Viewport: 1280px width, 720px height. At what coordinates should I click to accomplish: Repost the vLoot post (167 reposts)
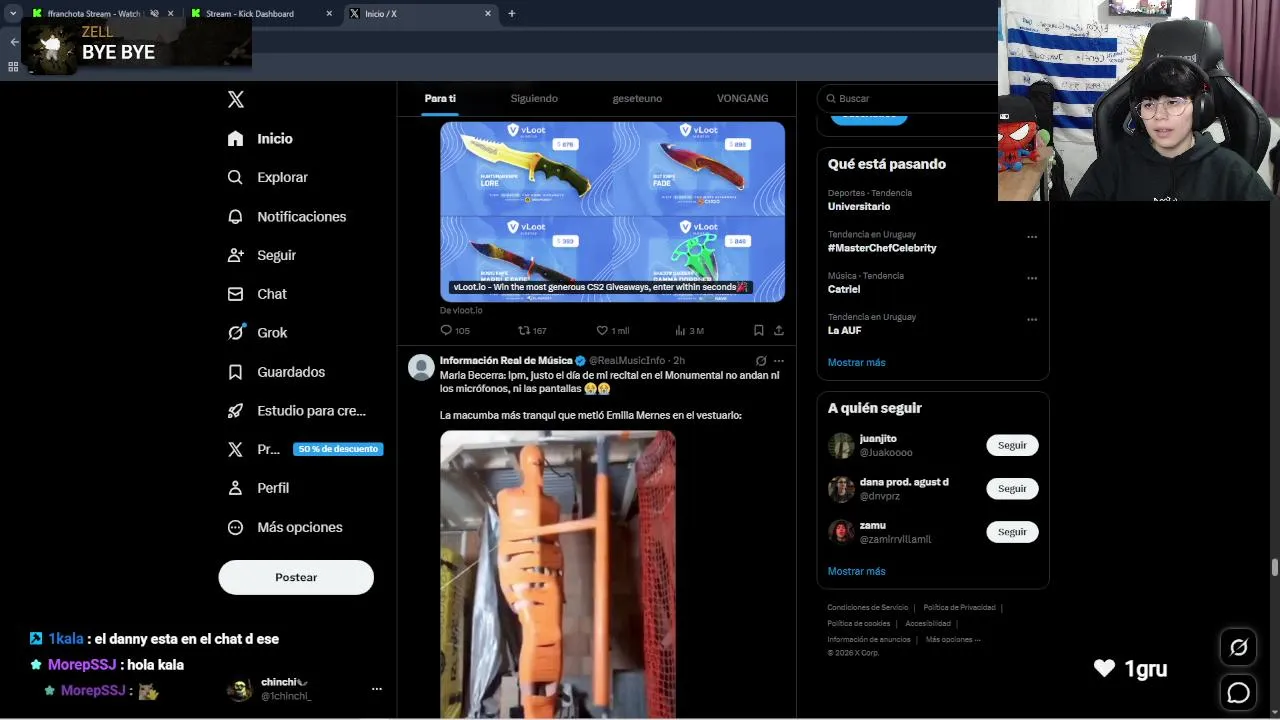532,330
